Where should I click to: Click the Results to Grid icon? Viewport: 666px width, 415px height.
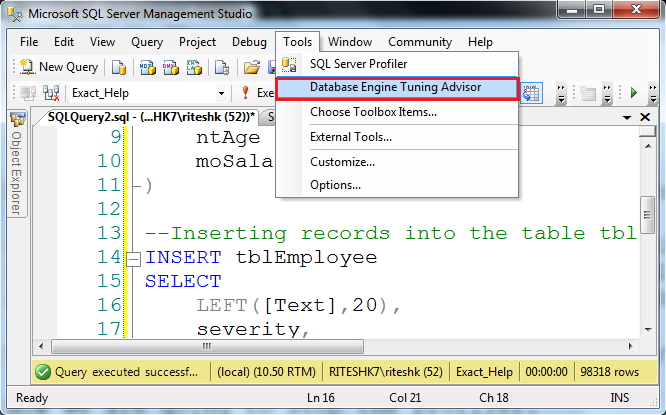click(x=531, y=93)
